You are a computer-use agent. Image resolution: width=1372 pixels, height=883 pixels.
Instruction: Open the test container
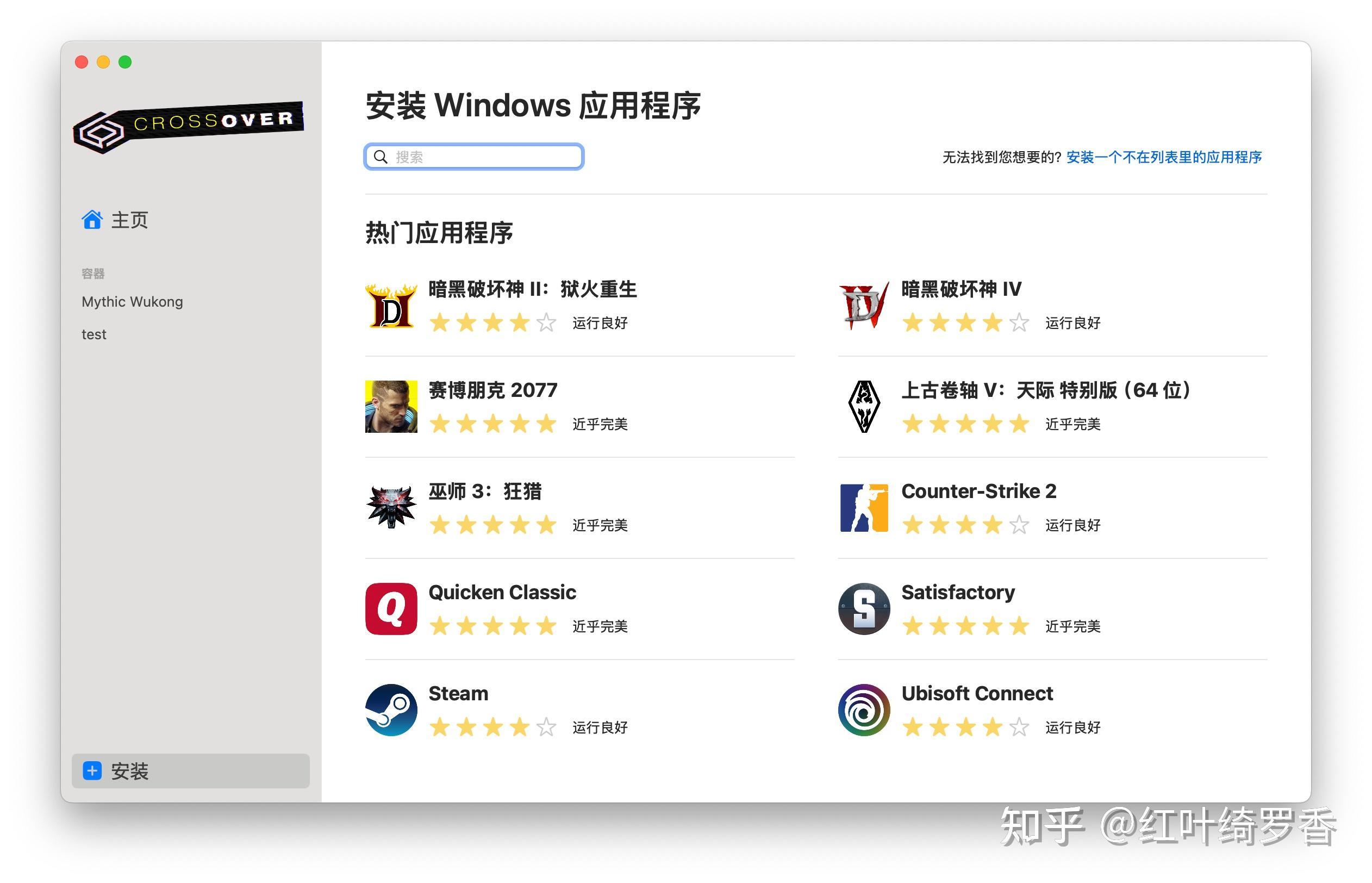[94, 334]
